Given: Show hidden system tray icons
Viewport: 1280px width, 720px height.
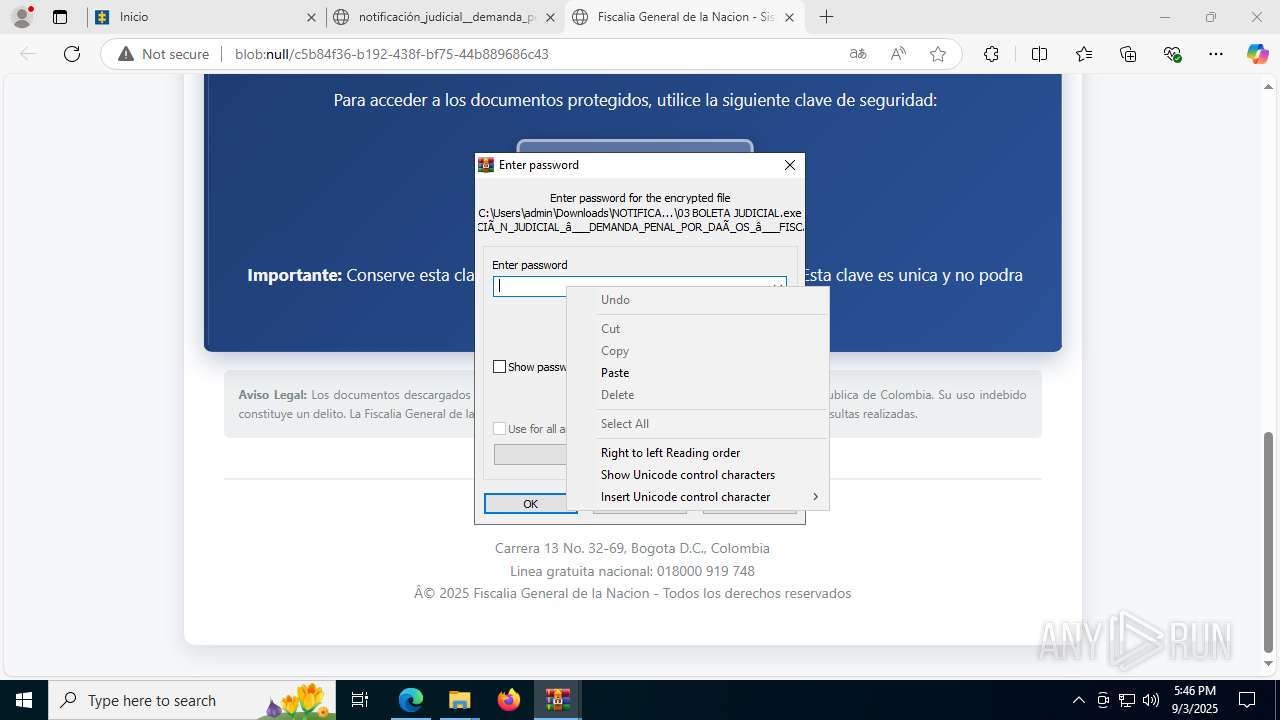Looking at the screenshot, I should pos(1078,700).
